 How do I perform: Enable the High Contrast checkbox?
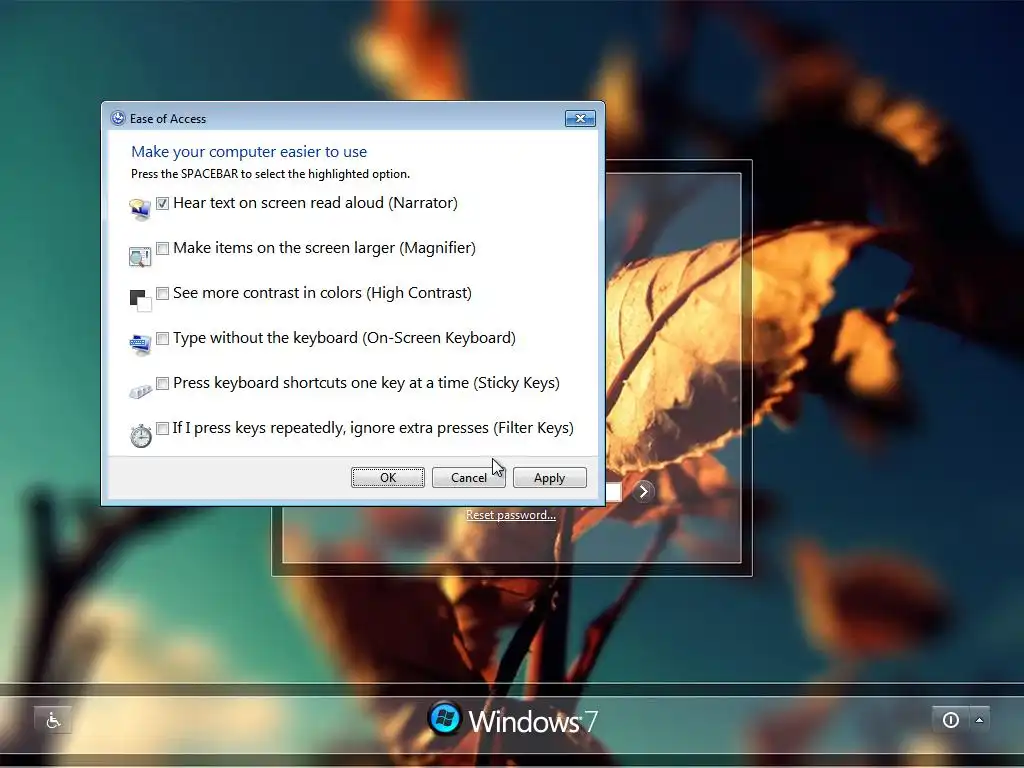[163, 293]
